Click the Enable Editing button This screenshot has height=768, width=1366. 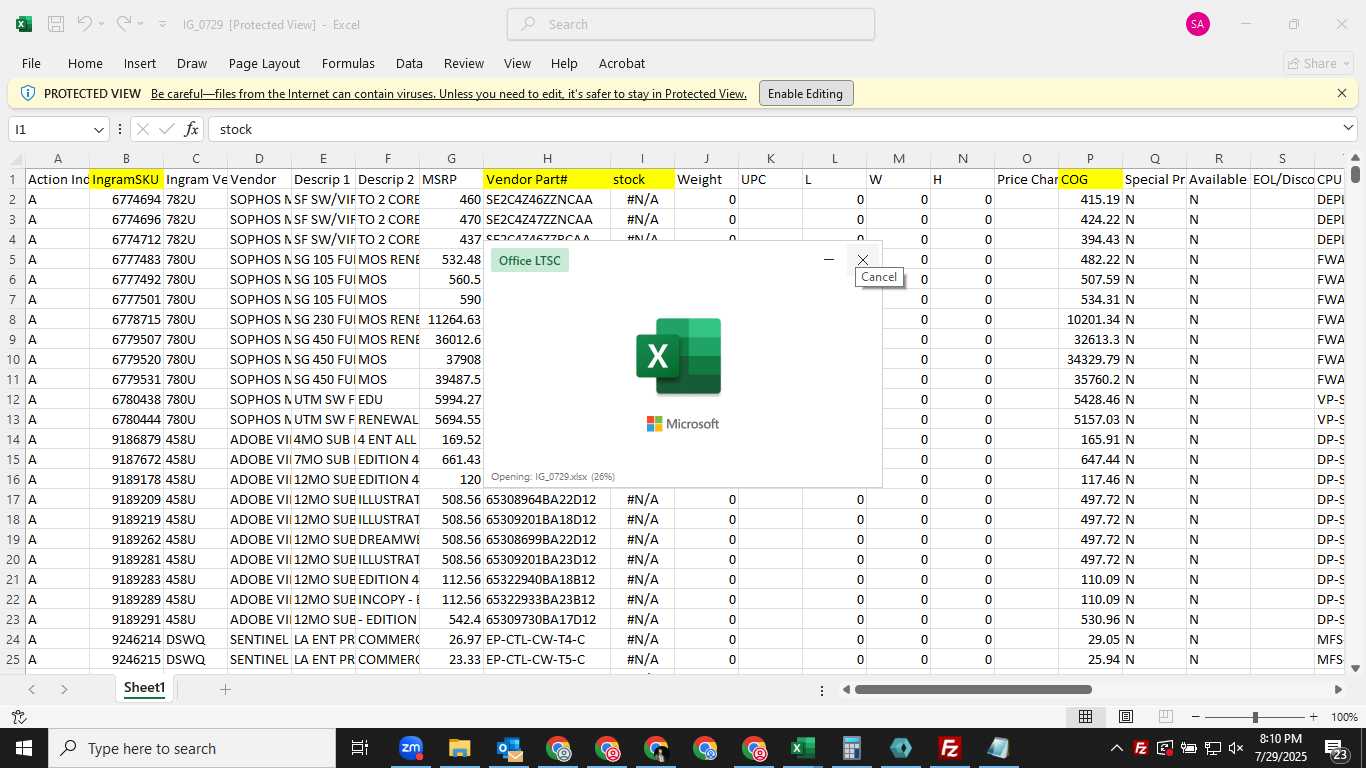(806, 93)
